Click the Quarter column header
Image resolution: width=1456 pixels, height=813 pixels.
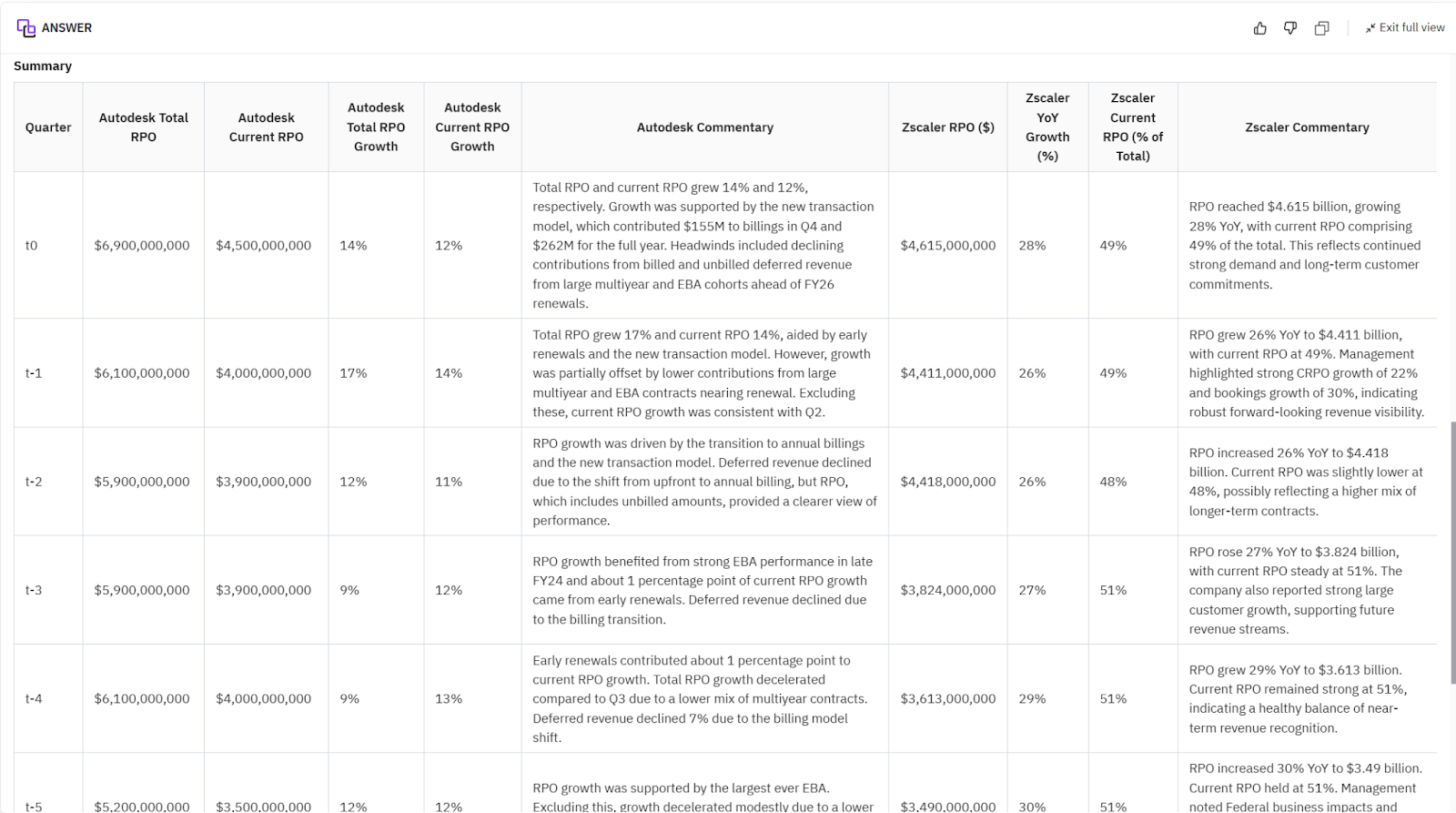click(48, 127)
